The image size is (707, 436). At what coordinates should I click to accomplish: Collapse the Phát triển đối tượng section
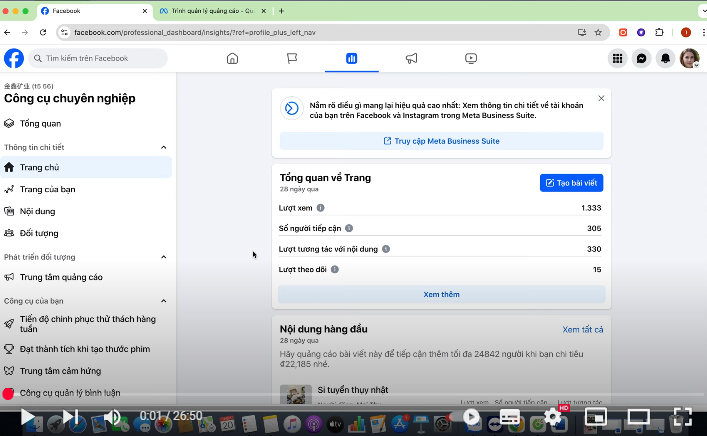164,257
